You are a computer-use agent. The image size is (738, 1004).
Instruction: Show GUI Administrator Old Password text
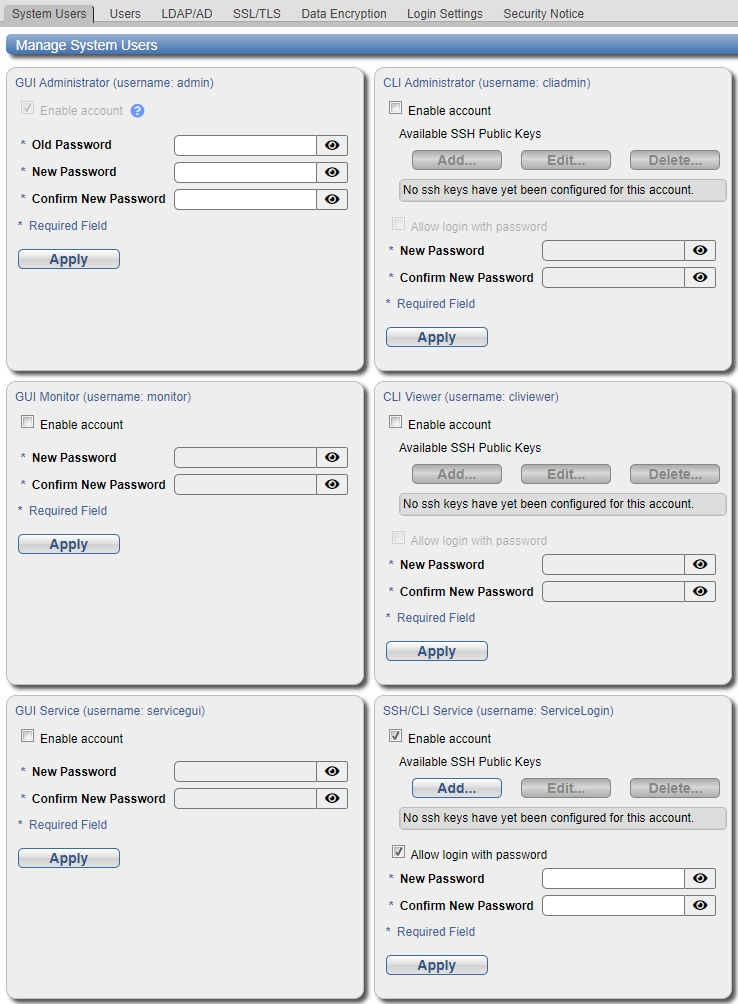click(332, 145)
